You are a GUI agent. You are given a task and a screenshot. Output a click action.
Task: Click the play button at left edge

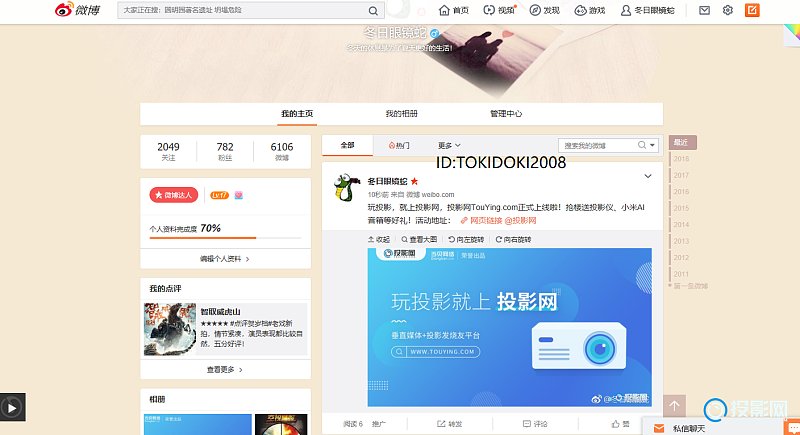12,407
